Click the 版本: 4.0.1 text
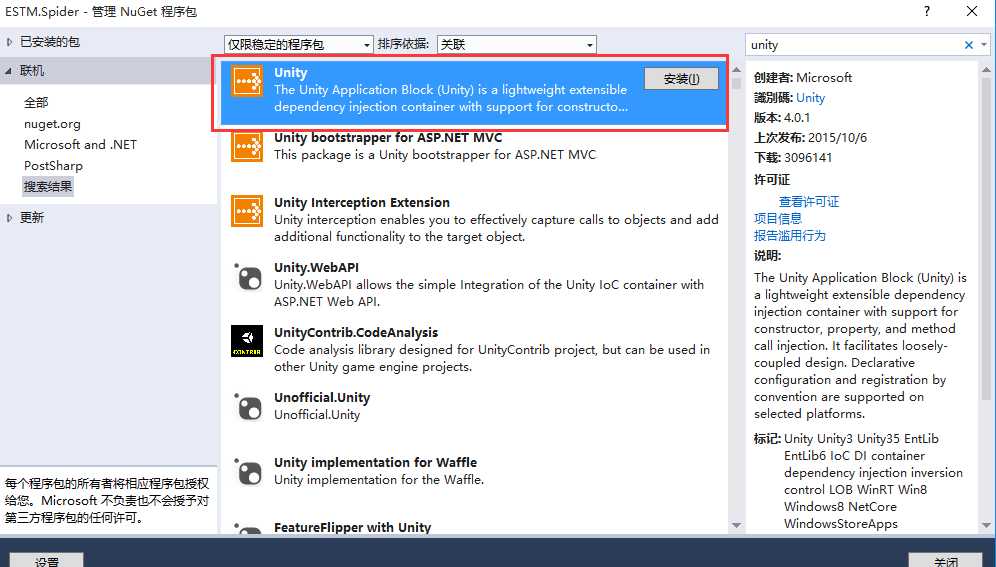 (x=782, y=117)
